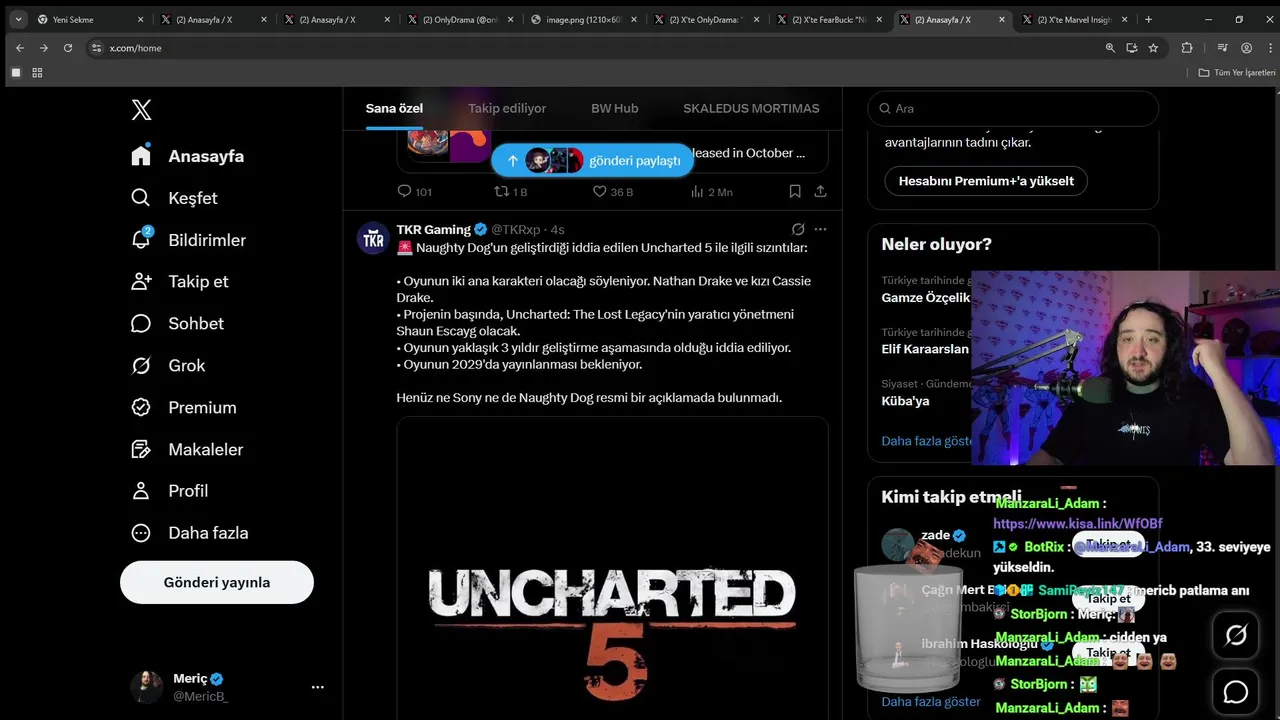Open the floating messages chat button
This screenshot has height=720, width=1280.
point(1237,691)
